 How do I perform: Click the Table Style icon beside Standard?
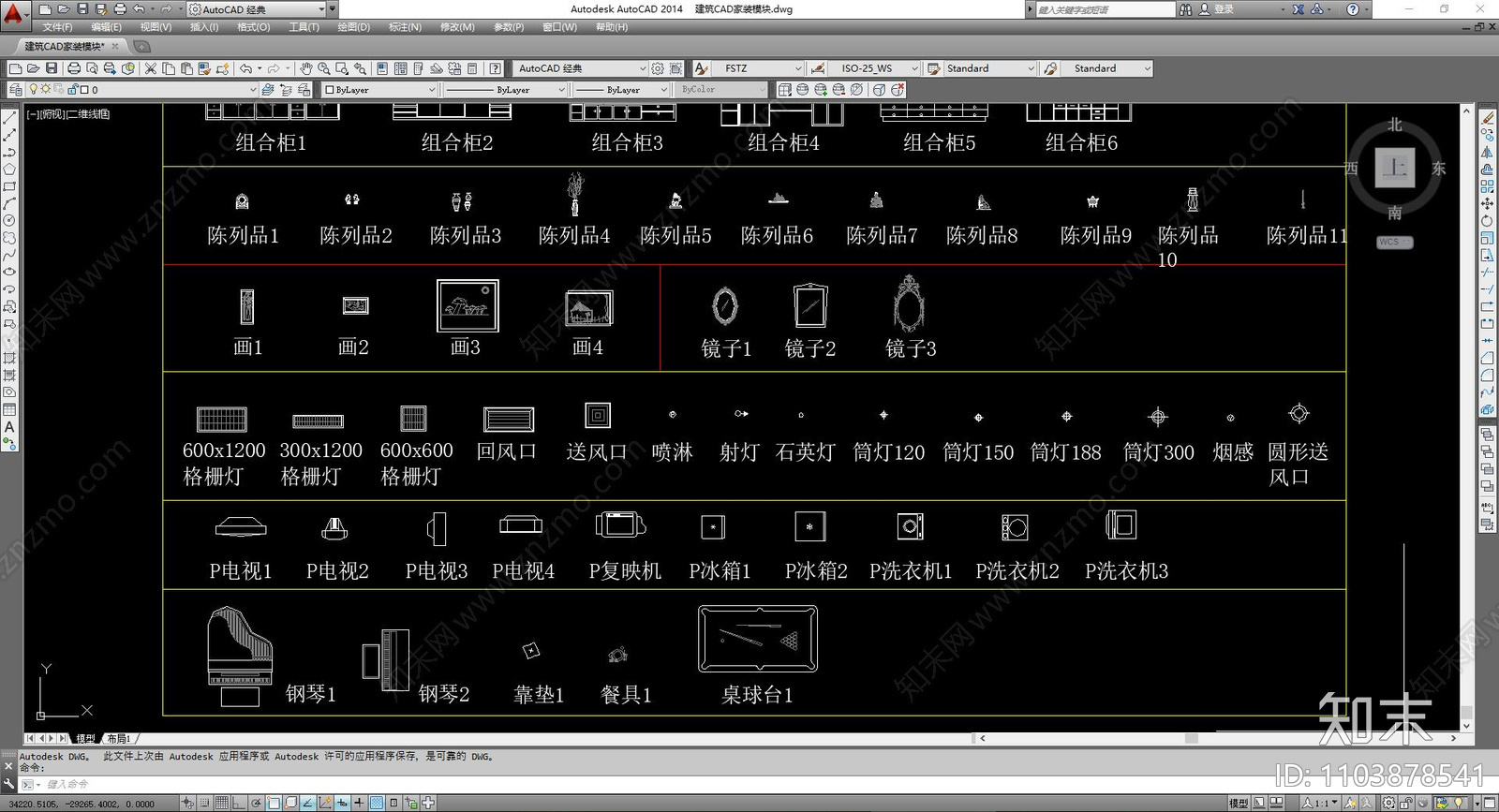tap(934, 68)
